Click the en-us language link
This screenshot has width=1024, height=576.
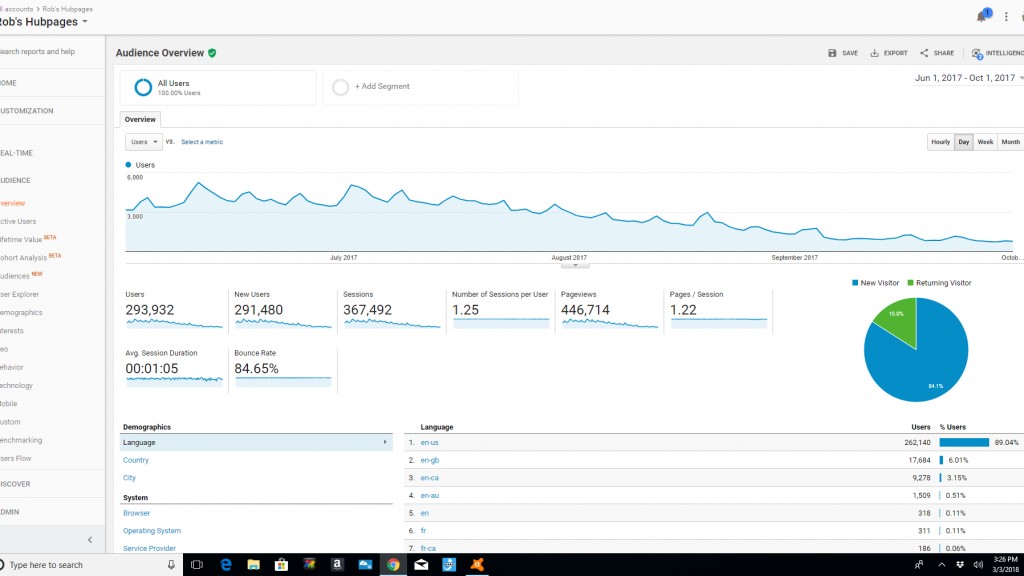[x=430, y=443]
